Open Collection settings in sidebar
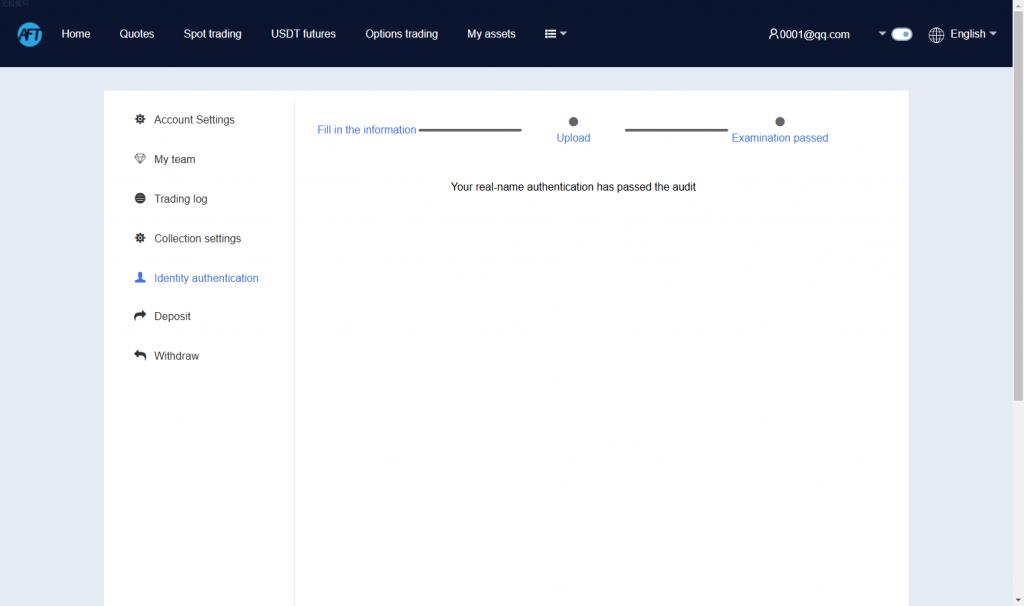The image size is (1024, 606). pyautogui.click(x=197, y=238)
